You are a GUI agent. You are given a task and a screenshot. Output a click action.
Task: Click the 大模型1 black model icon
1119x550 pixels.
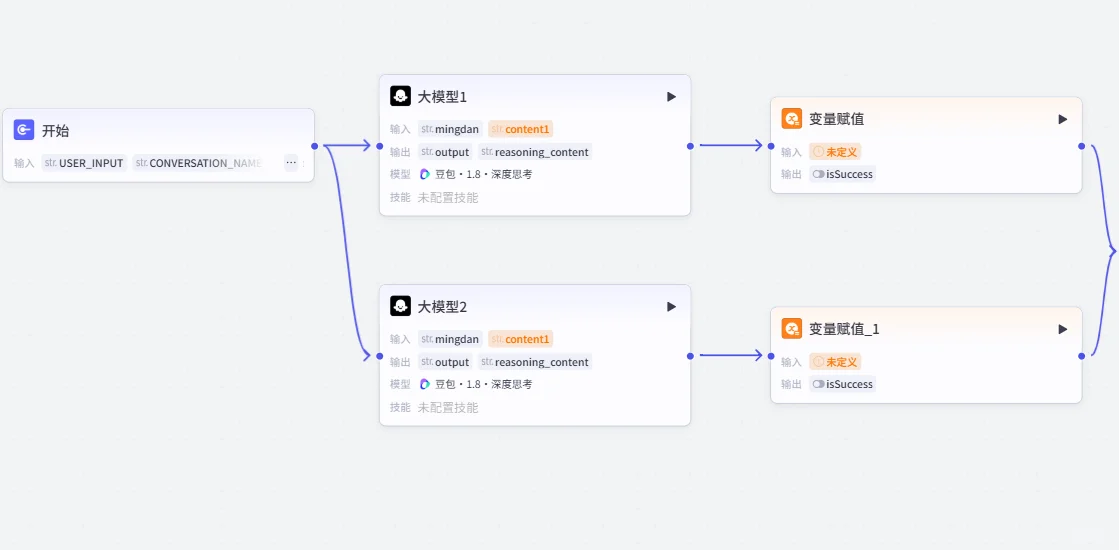[x=400, y=96]
